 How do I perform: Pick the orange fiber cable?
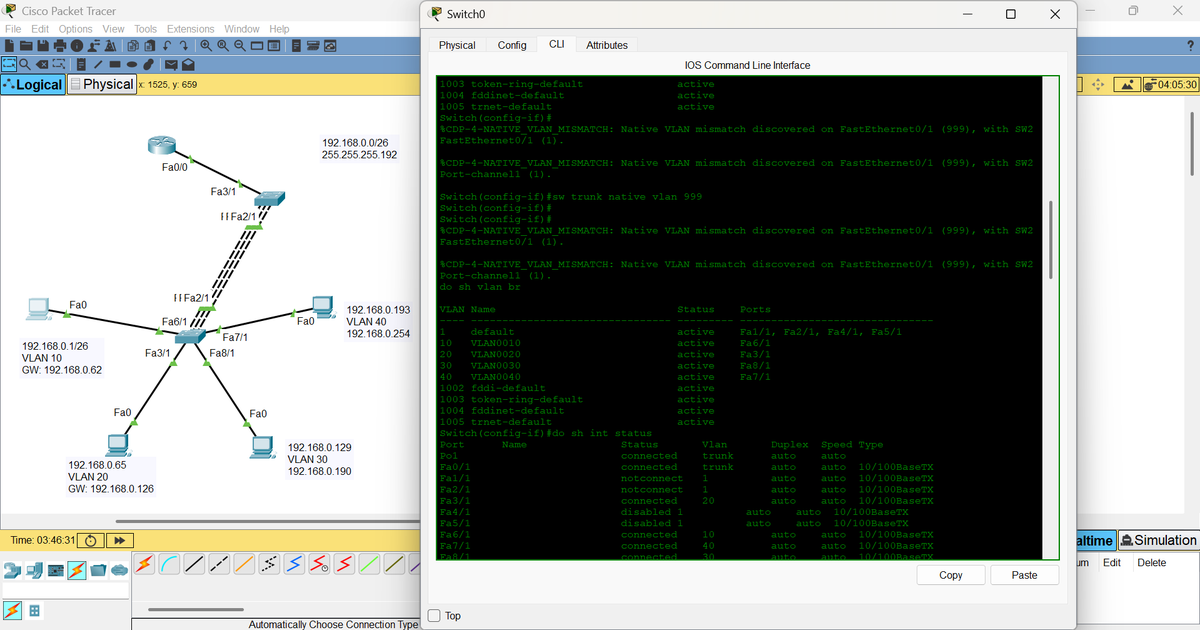coord(244,564)
